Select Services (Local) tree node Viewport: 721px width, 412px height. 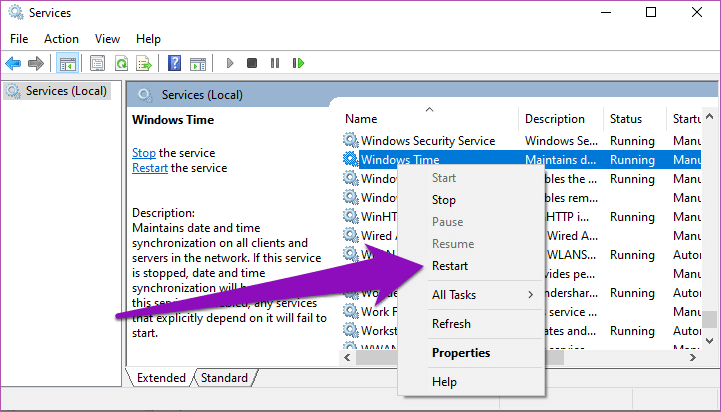57,91
